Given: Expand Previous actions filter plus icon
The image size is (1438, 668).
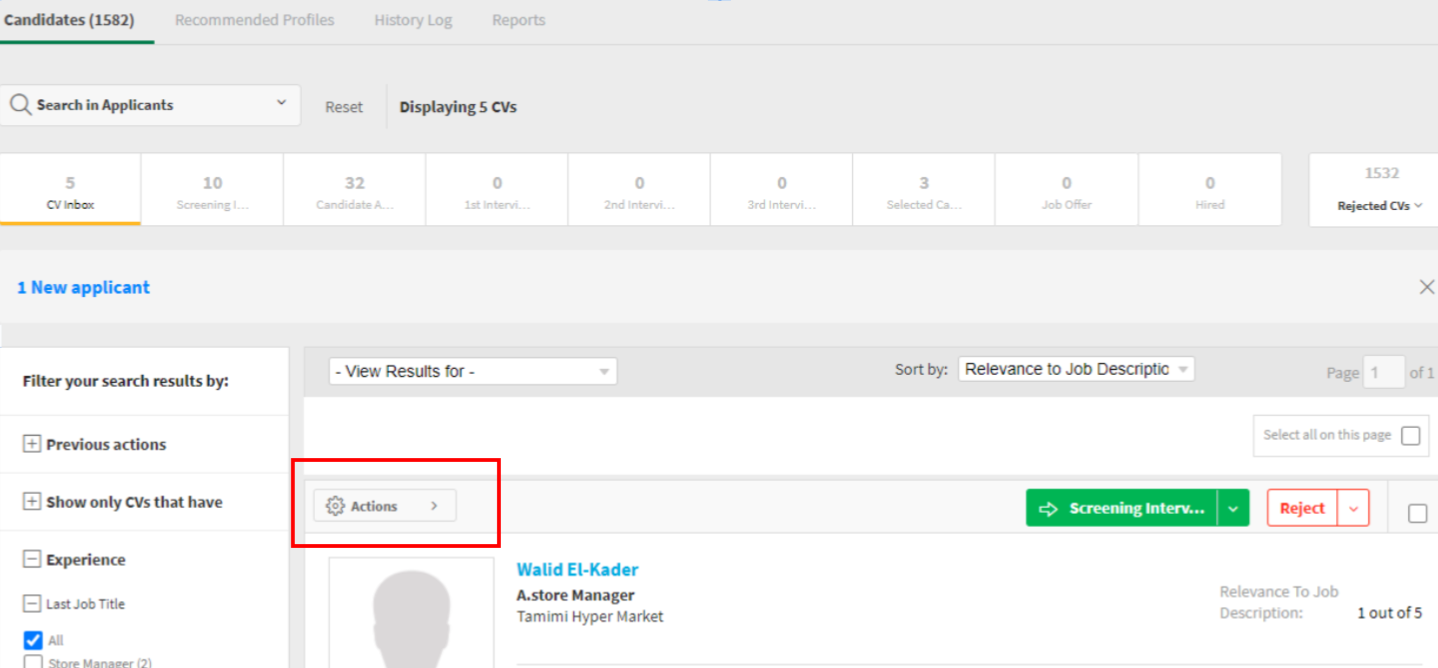Looking at the screenshot, I should coord(32,445).
